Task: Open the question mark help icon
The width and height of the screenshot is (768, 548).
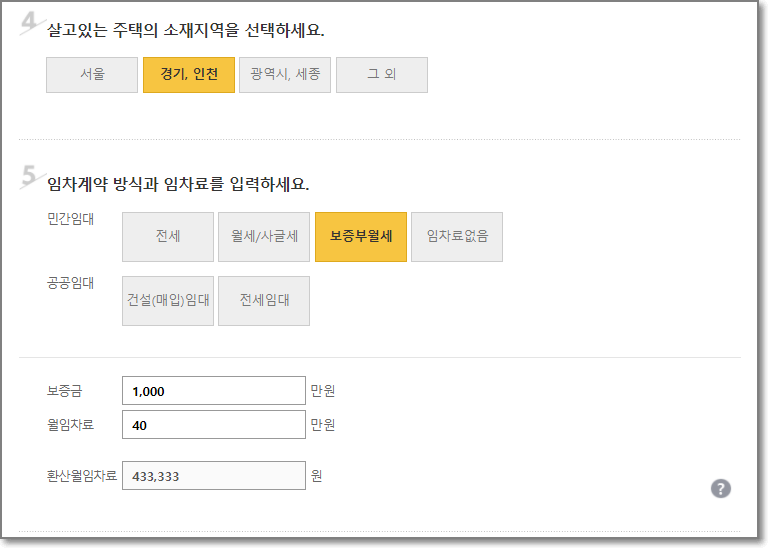Action: click(x=720, y=489)
